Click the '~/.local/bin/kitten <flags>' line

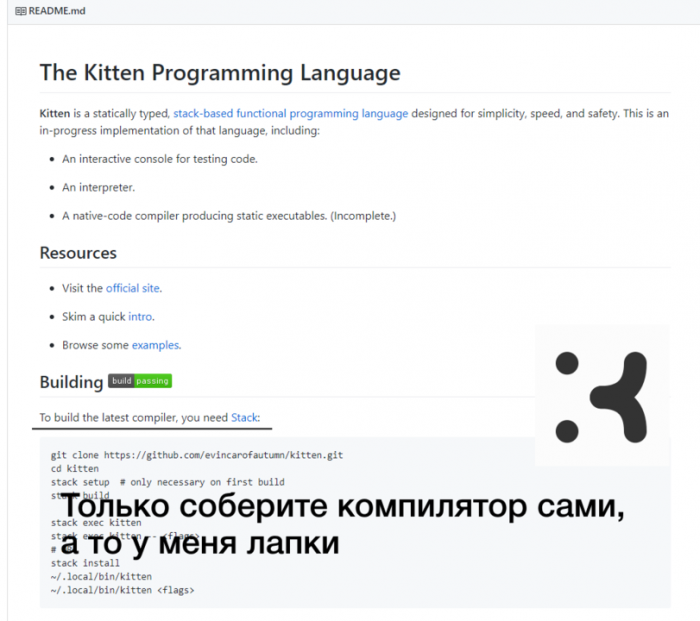tap(122, 590)
